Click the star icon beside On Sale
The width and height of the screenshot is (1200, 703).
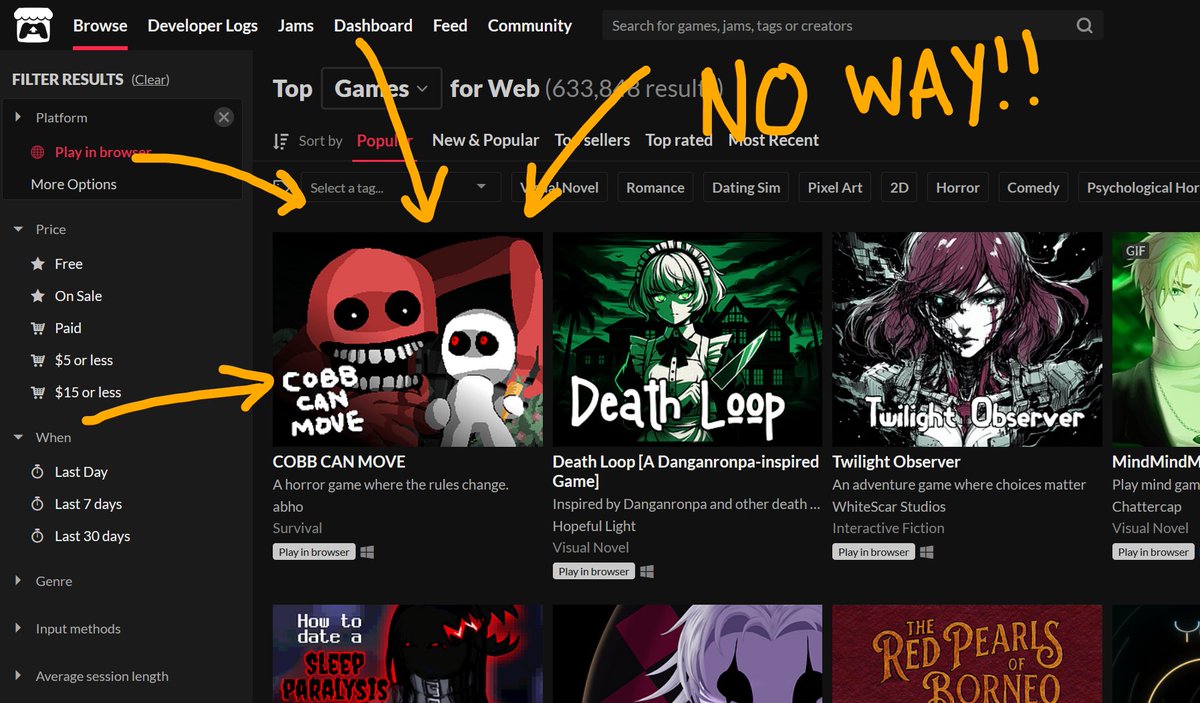pos(38,296)
